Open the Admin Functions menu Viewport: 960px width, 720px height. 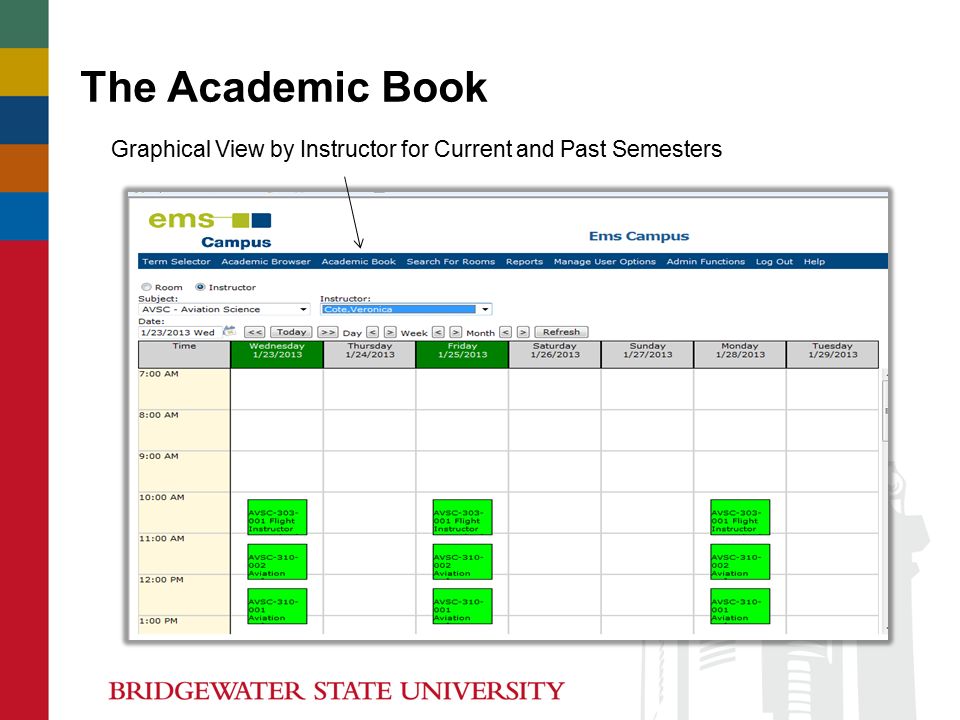706,261
